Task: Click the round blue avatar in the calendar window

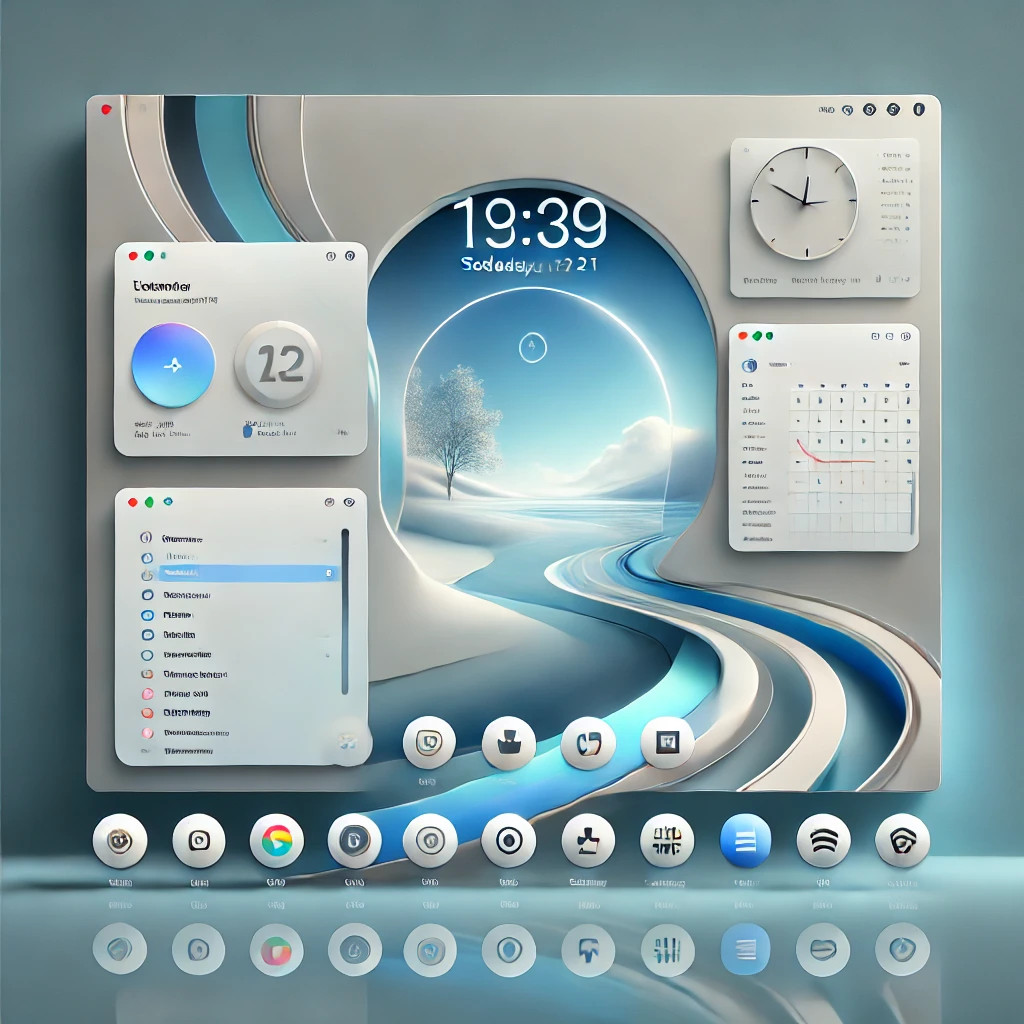Action: click(747, 366)
